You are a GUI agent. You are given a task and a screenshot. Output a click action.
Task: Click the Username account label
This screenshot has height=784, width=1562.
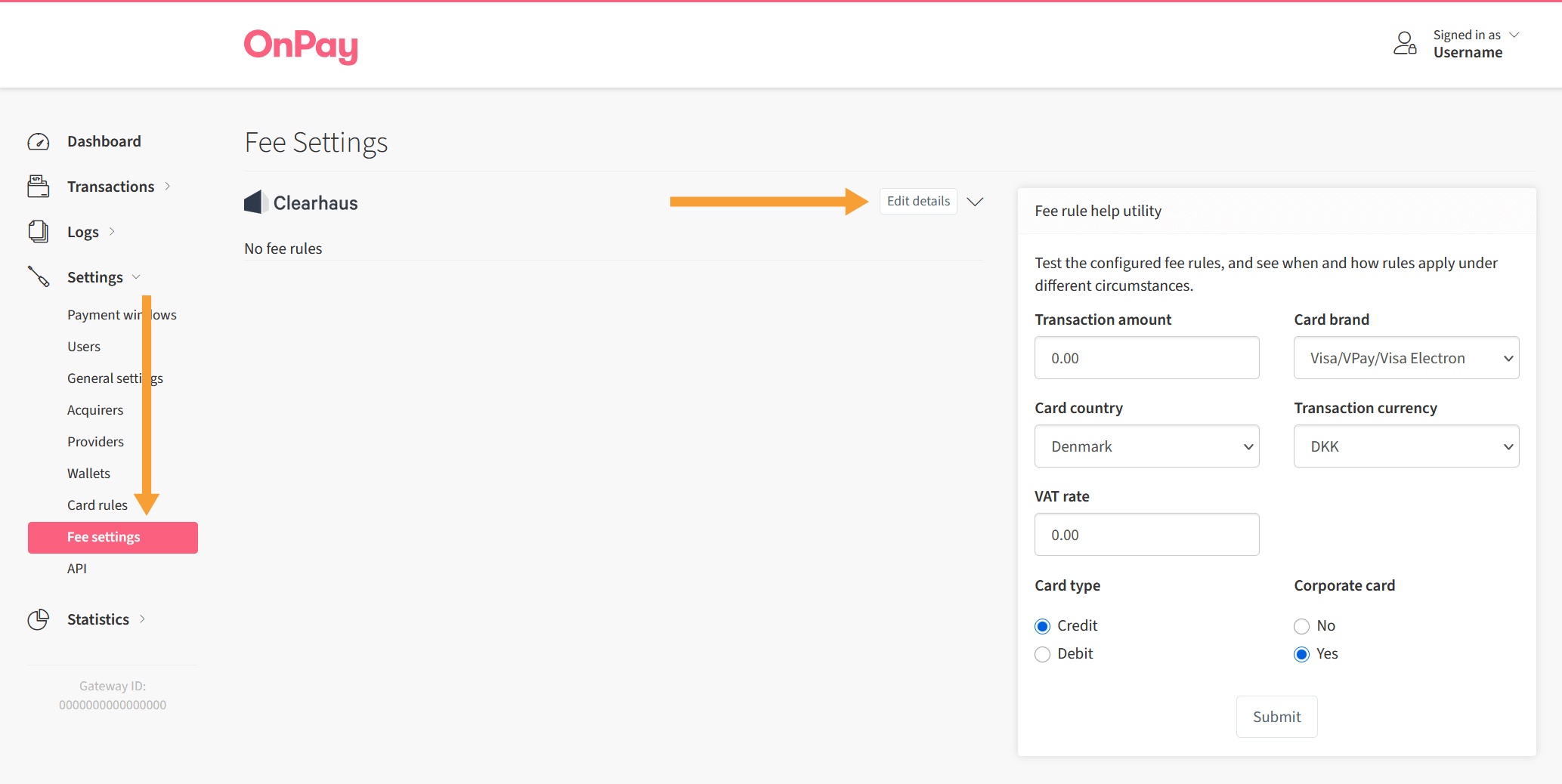(x=1468, y=52)
